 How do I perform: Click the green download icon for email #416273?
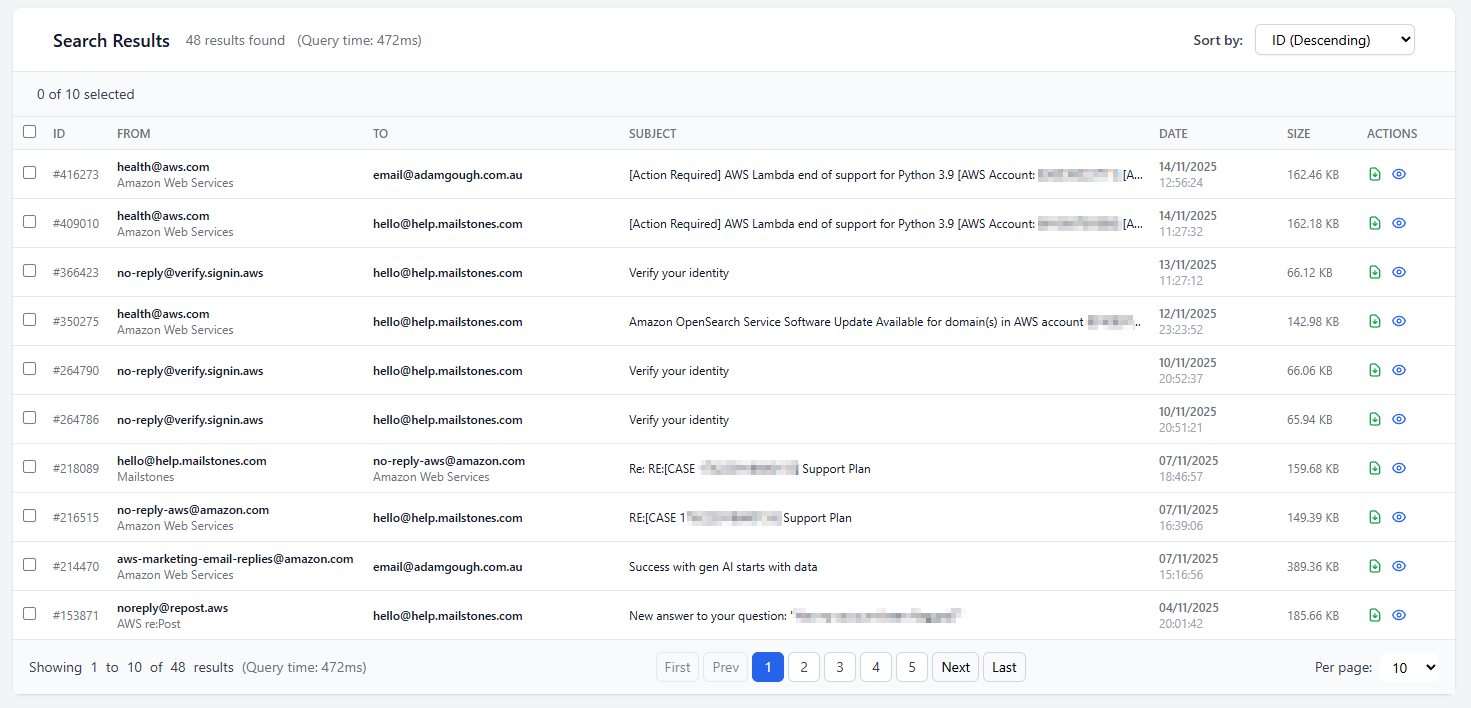[x=1375, y=174]
